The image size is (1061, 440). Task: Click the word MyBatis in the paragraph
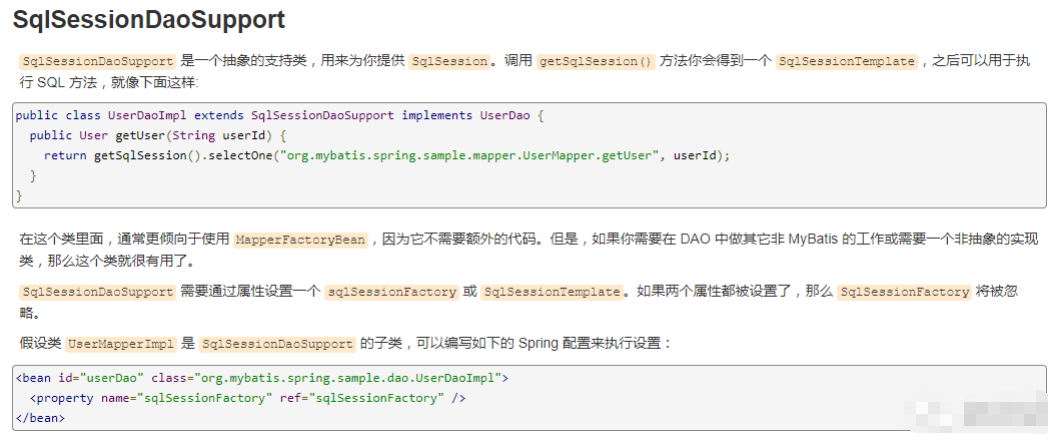coord(814,239)
